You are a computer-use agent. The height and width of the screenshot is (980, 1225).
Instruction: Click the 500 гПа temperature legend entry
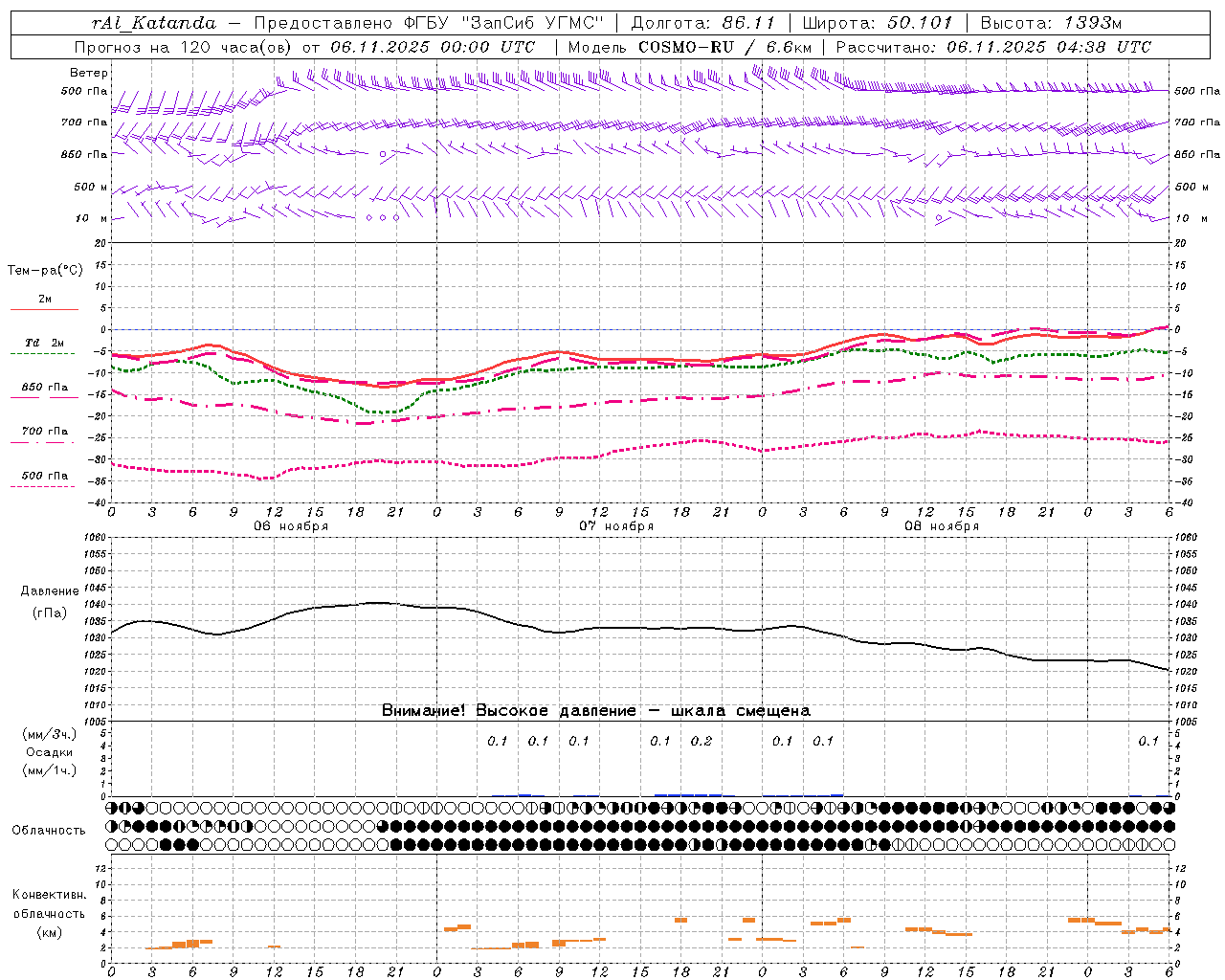click(x=45, y=476)
